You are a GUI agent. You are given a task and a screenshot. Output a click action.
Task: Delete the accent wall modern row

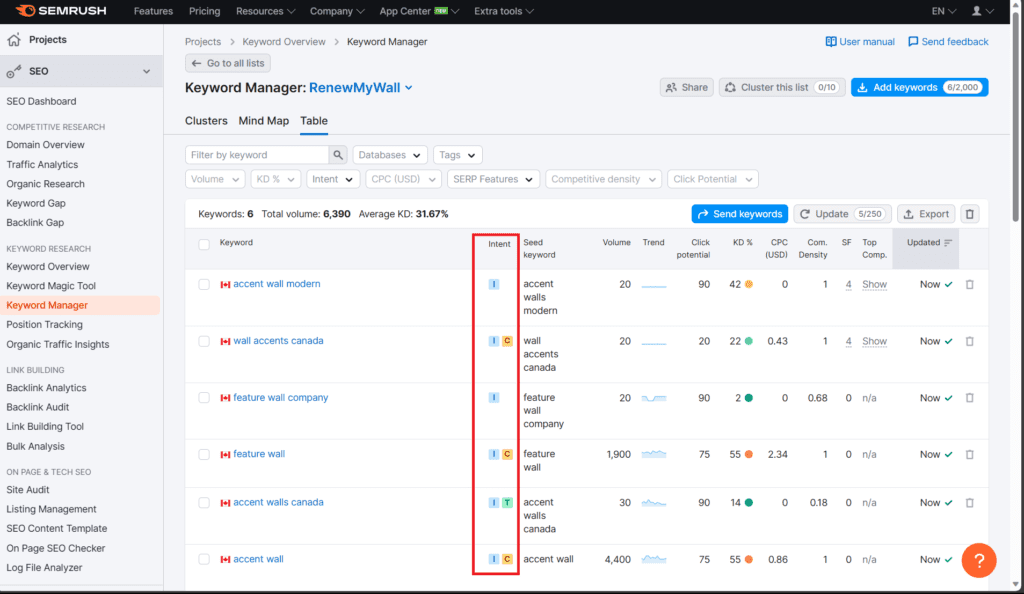tap(970, 285)
